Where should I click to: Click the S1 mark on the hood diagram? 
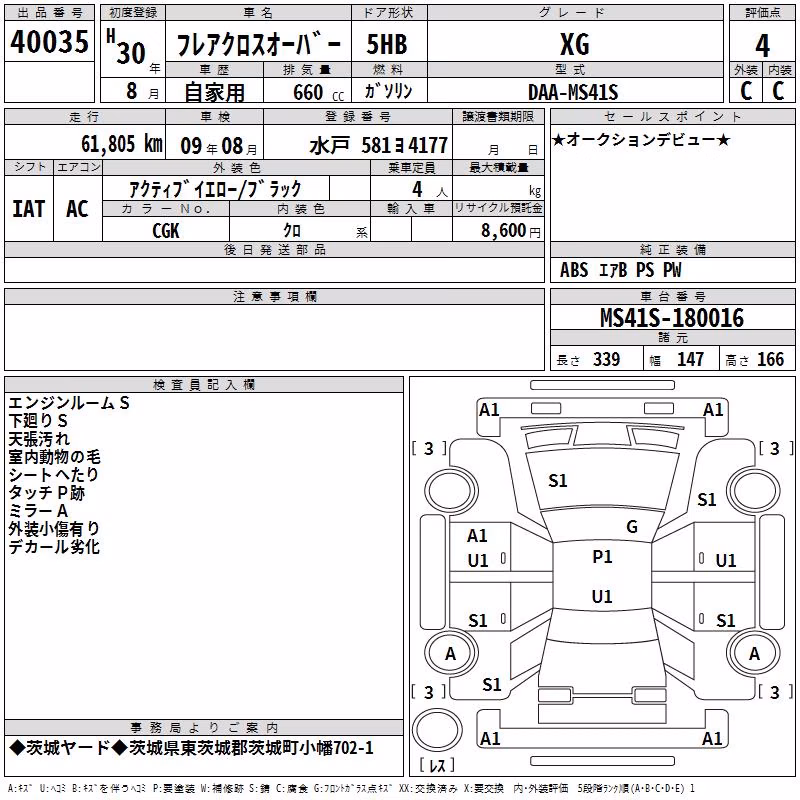coord(558,481)
